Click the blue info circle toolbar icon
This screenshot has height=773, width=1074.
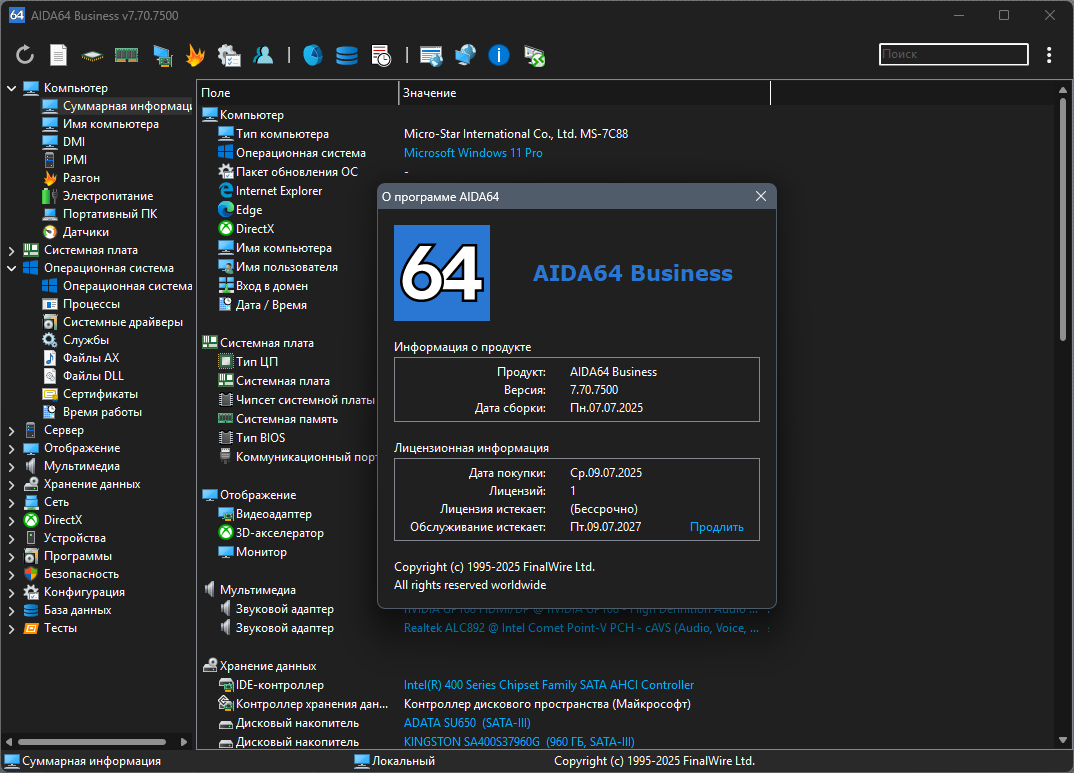click(x=499, y=55)
